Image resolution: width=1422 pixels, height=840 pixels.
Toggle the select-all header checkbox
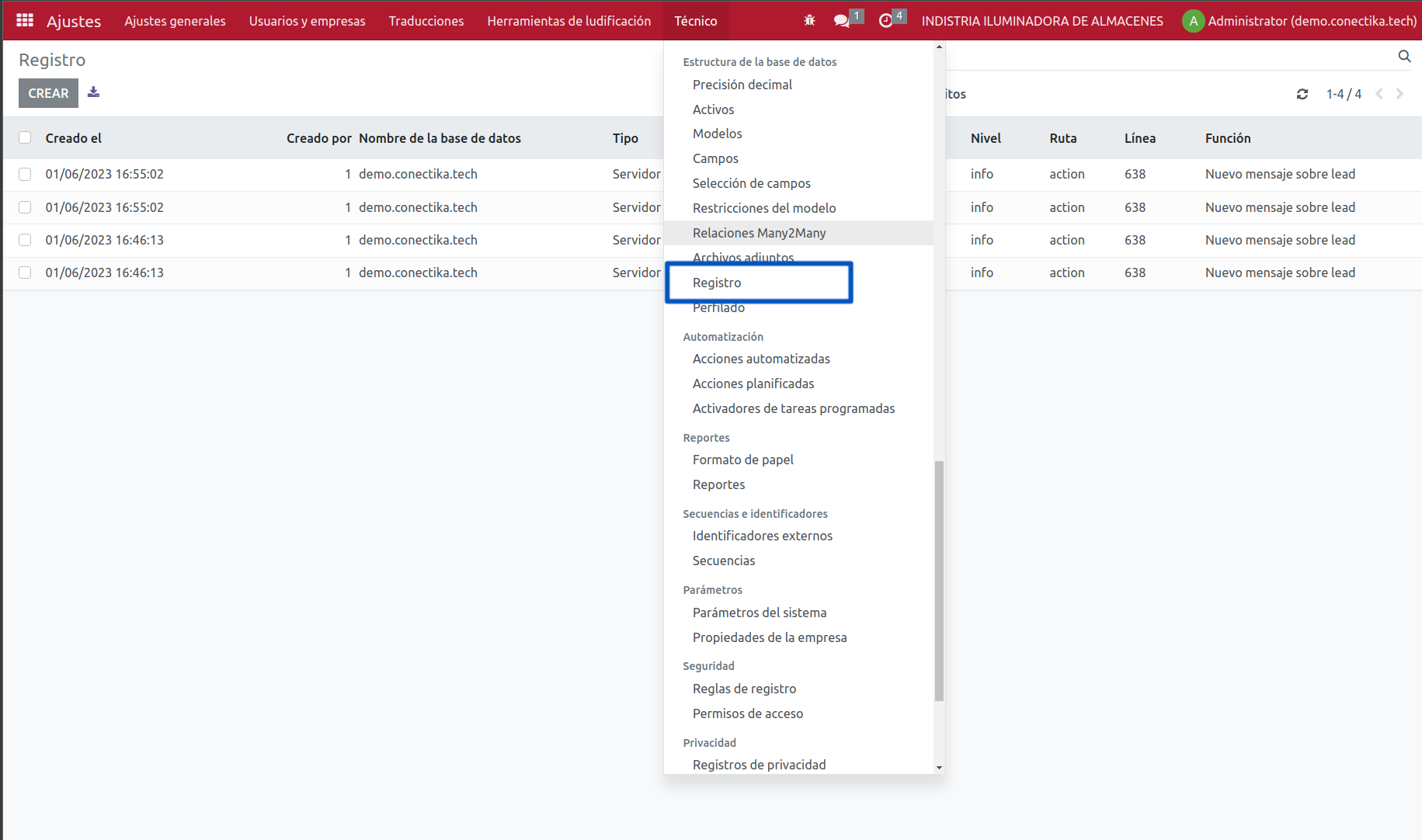25,137
